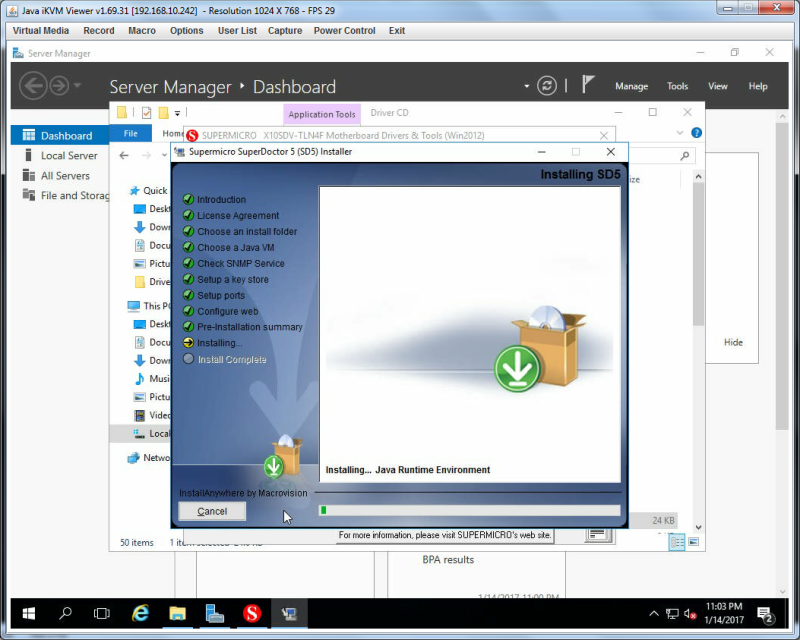Screen dimensions: 800x640
Task: Open the Power Control menu
Action: point(344,31)
